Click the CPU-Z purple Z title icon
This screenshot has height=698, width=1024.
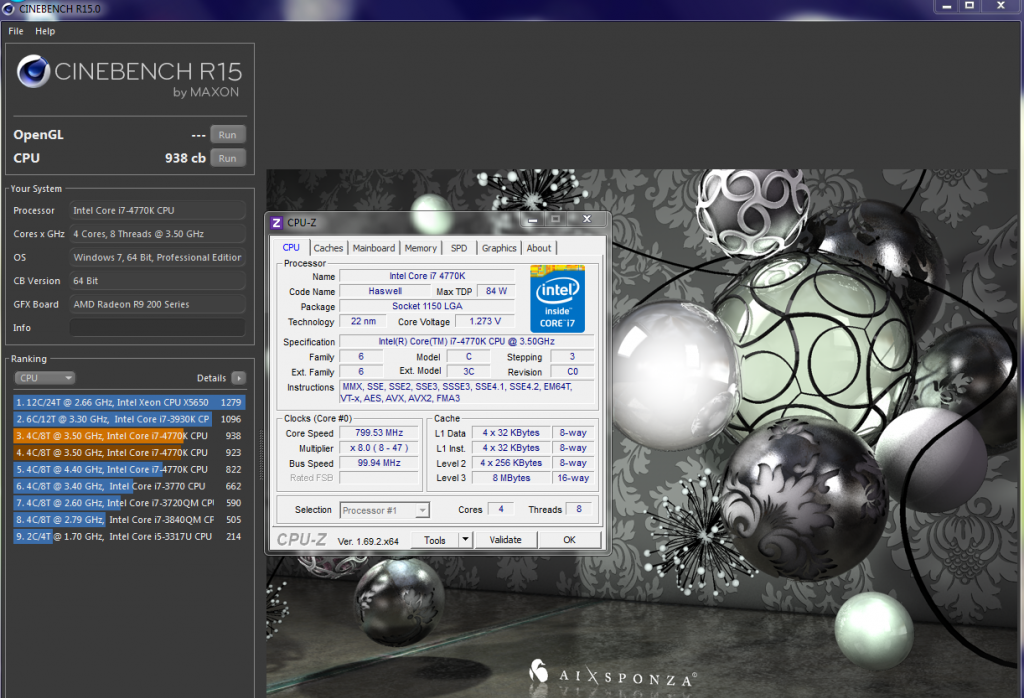coord(277,222)
